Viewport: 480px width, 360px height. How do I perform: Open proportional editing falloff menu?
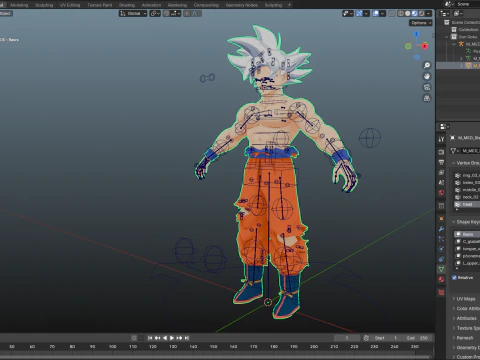(196, 13)
